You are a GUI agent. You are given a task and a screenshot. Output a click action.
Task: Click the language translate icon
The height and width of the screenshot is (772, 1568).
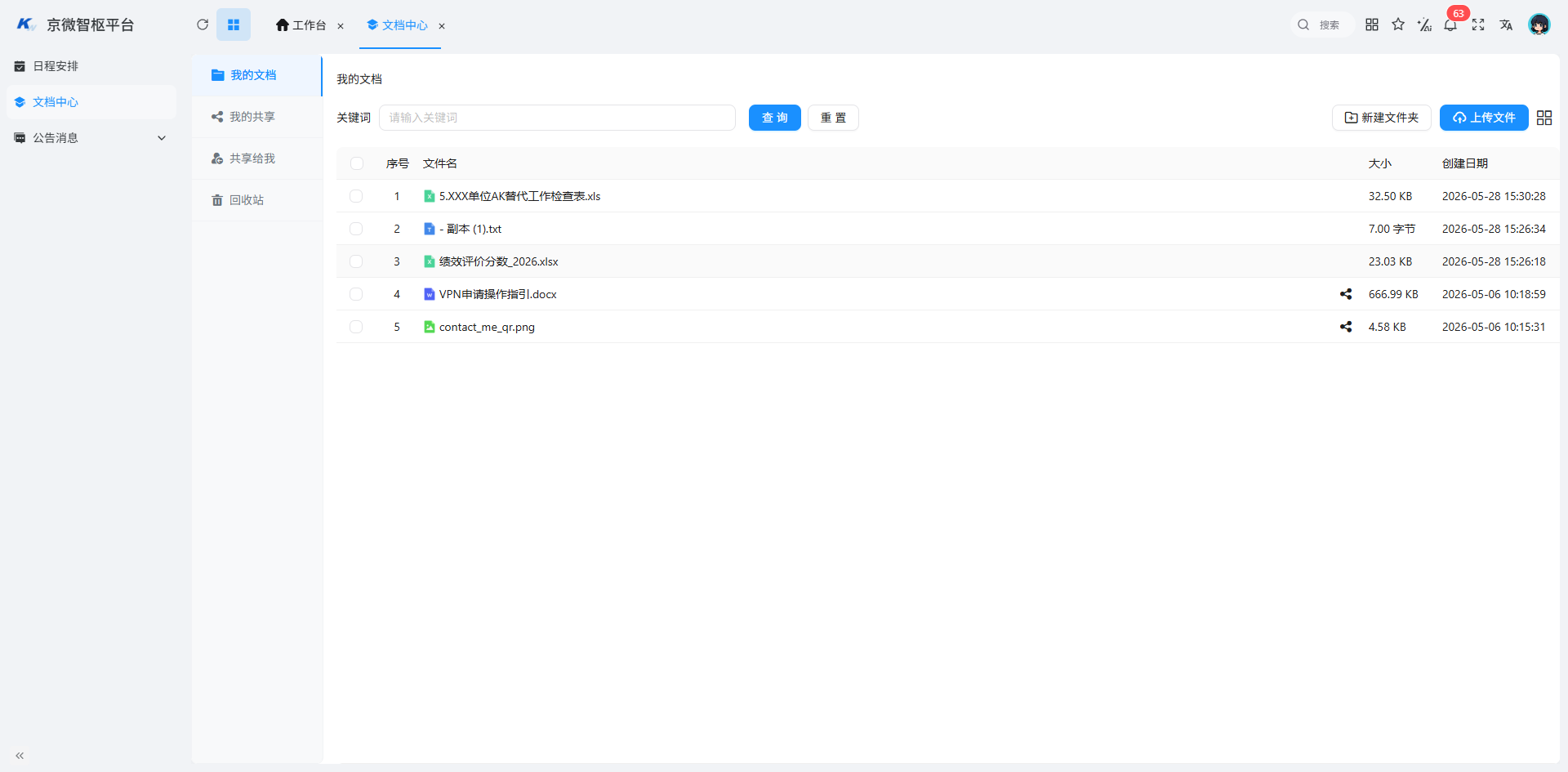coord(1506,25)
